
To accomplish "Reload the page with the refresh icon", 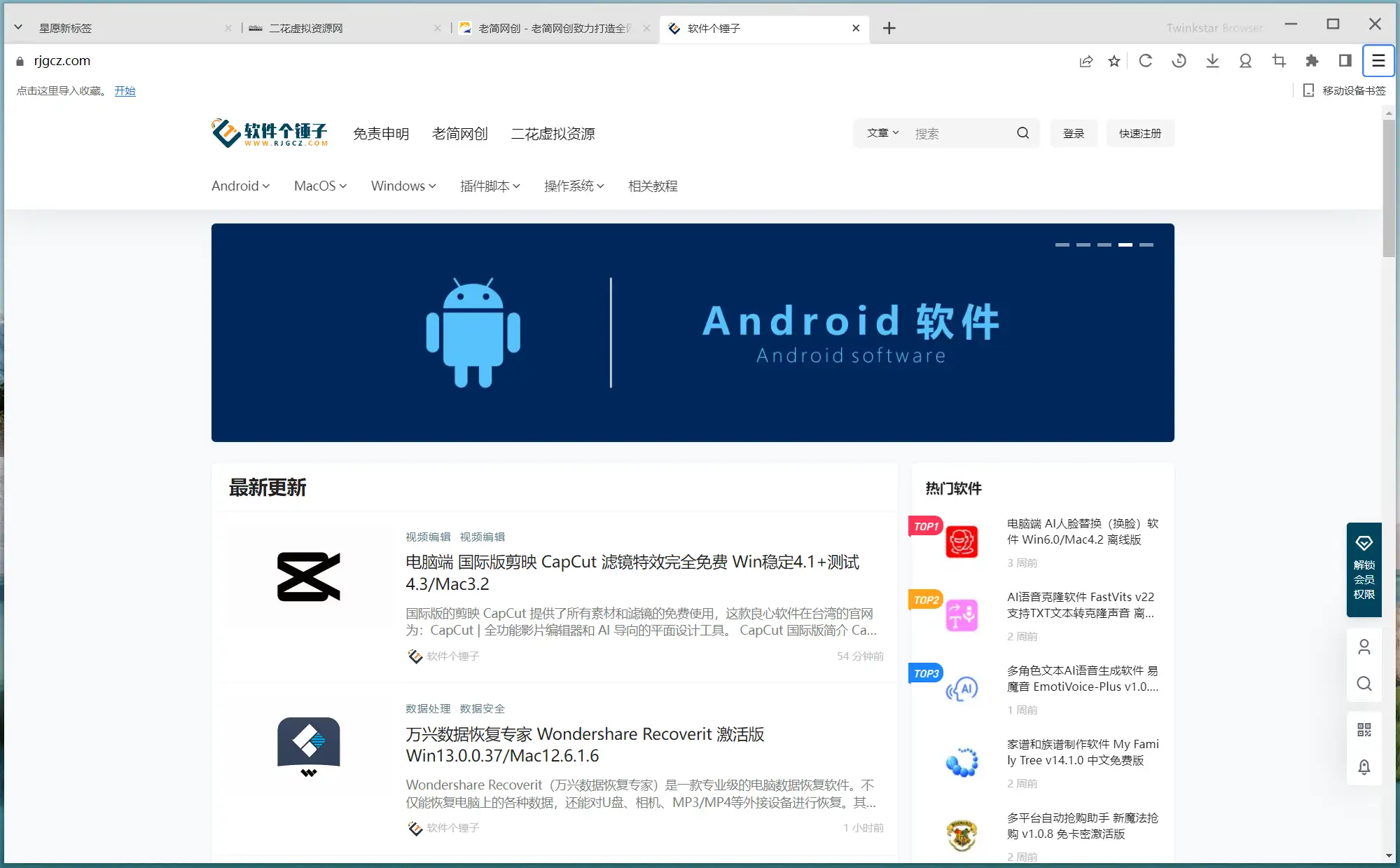I will pyautogui.click(x=1146, y=61).
